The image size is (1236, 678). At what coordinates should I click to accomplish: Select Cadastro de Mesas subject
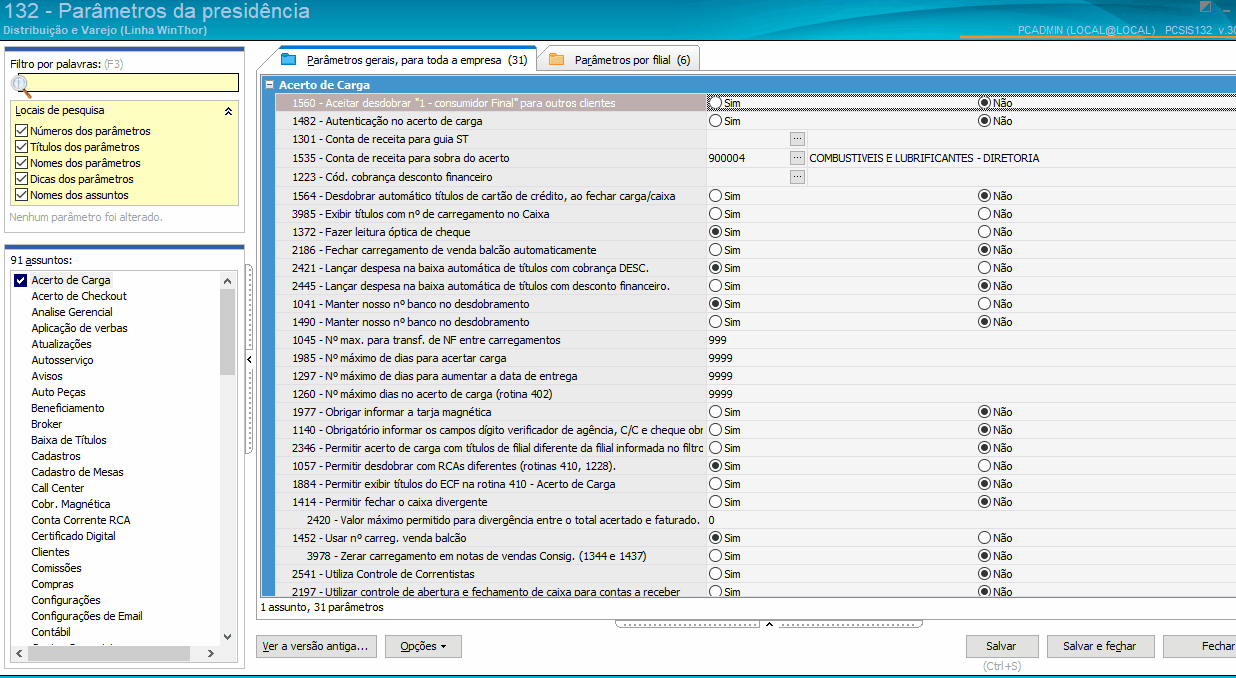[78, 472]
